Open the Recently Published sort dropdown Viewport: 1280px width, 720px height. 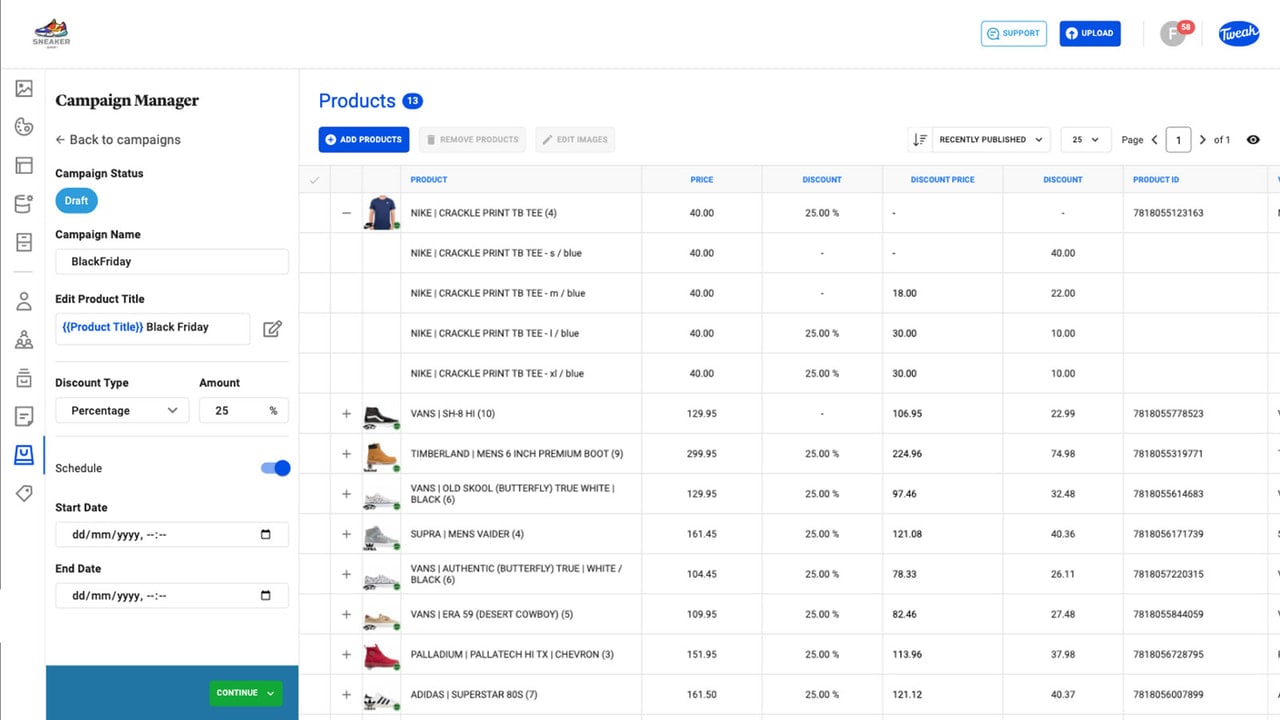[x=992, y=140]
